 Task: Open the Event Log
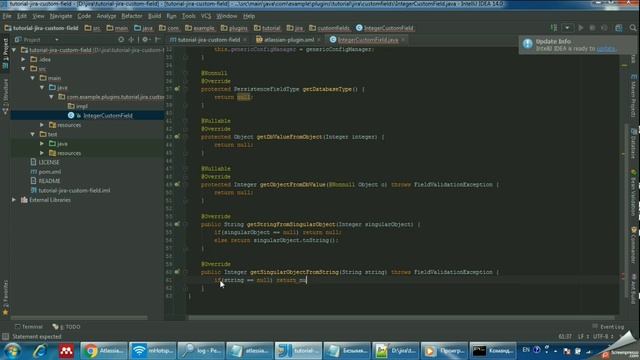(608, 327)
